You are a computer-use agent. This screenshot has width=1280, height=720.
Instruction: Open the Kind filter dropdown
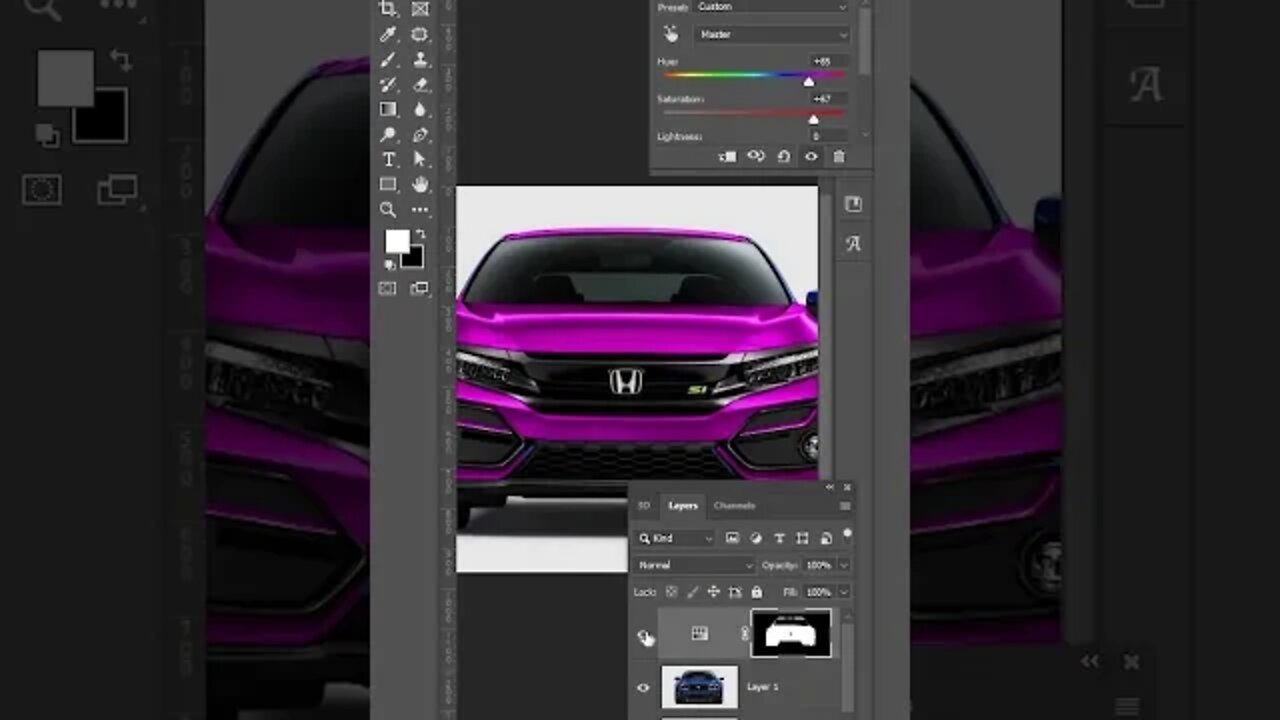(676, 538)
